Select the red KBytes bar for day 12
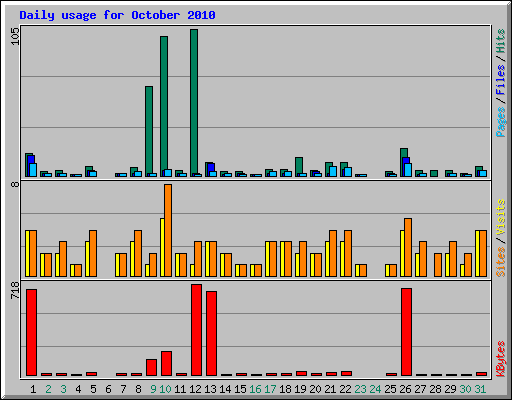This screenshot has height=400, width=512. [196, 330]
